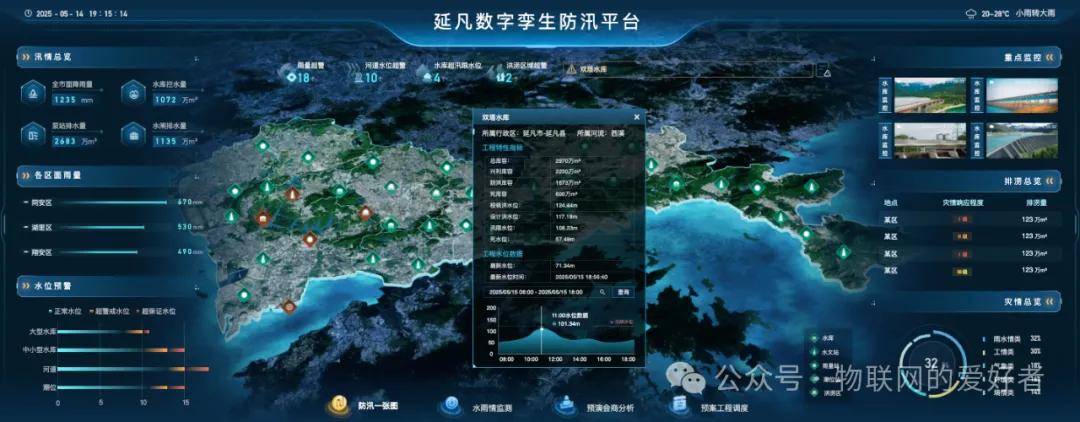Click the clock icon beside the date
Viewport: 1080px width, 422px height.
point(28,13)
